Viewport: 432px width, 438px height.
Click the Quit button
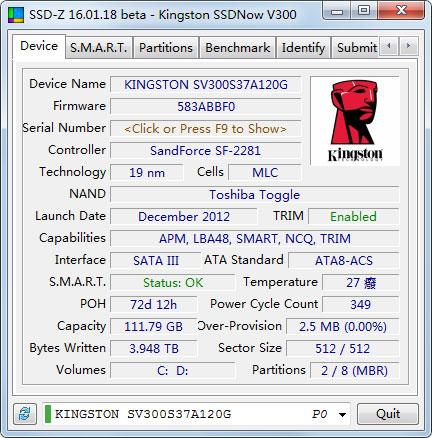(388, 414)
